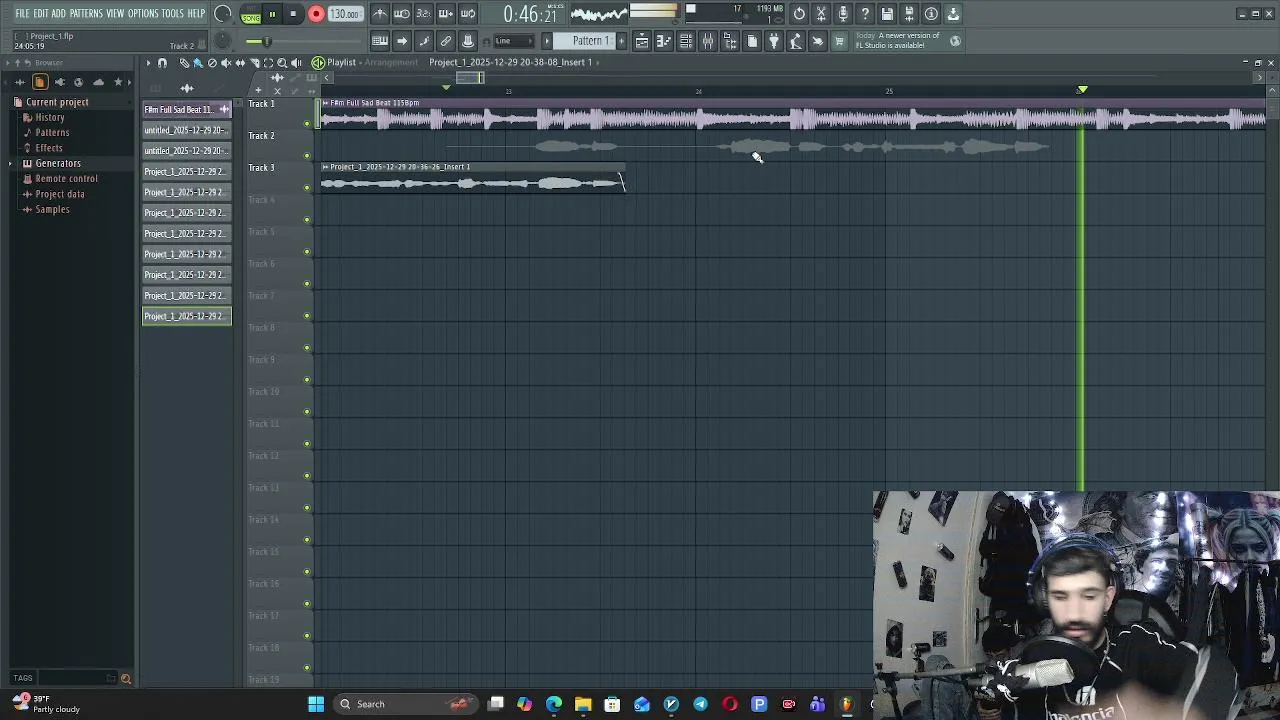Viewport: 1280px width, 720px height.
Task: Click the playlist timeline at bar 25
Action: [889, 91]
